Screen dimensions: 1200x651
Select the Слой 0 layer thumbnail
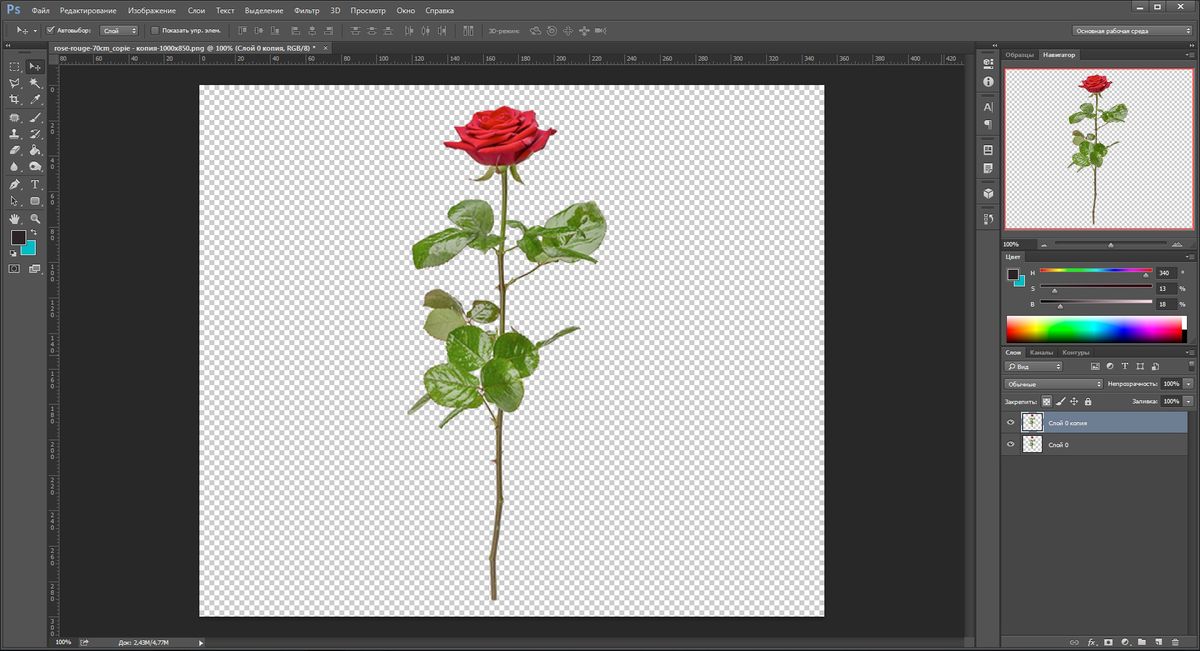click(1032, 444)
